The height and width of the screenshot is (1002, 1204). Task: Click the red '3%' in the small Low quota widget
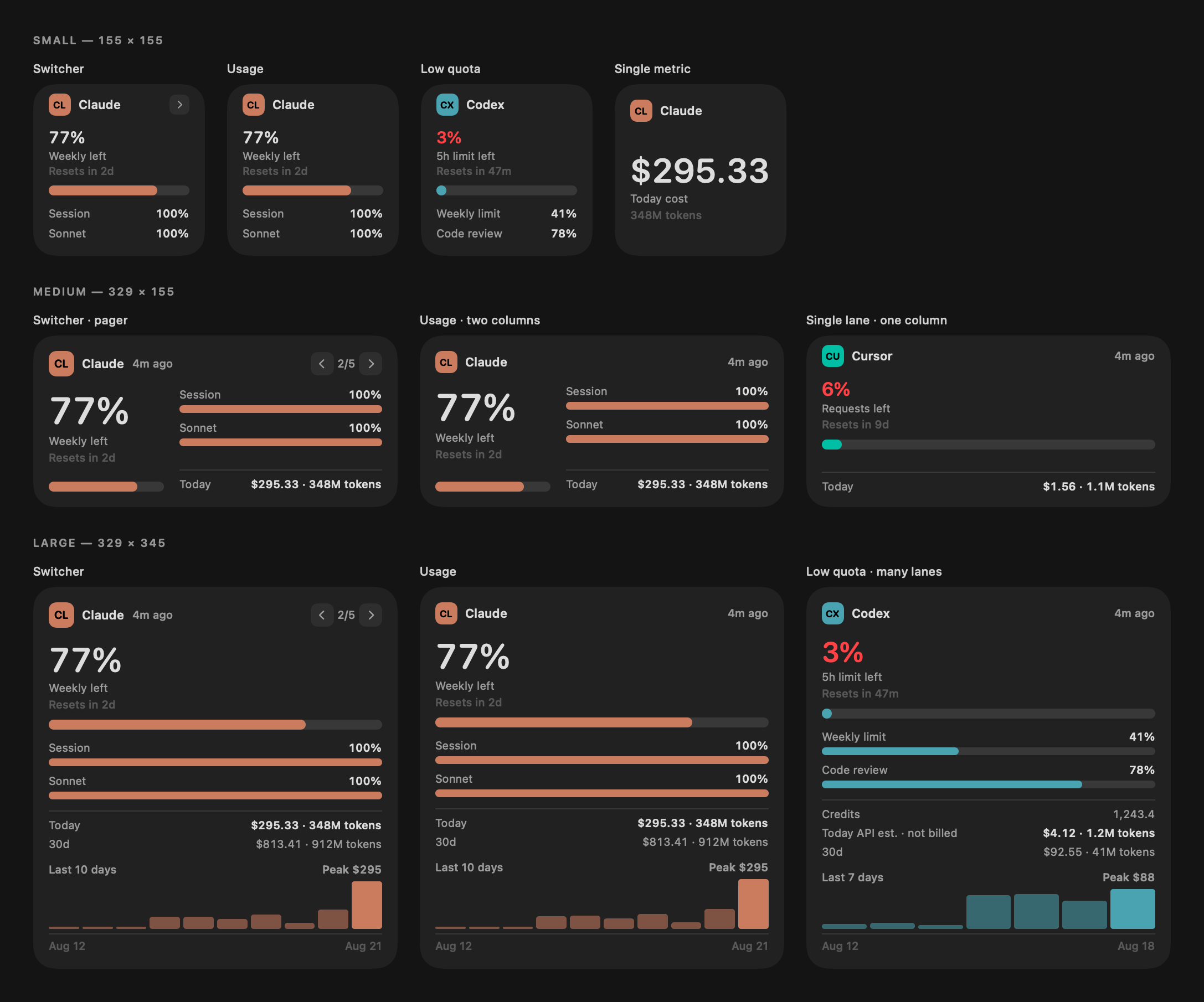pyautogui.click(x=449, y=138)
